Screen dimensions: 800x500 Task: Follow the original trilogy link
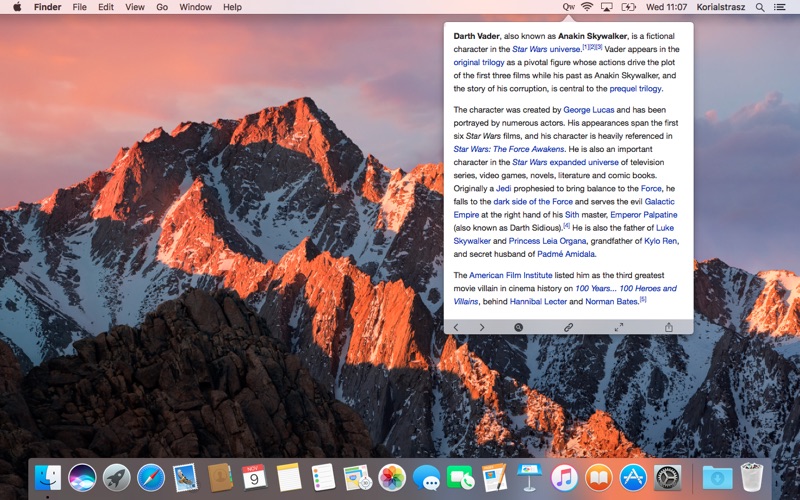click(479, 62)
